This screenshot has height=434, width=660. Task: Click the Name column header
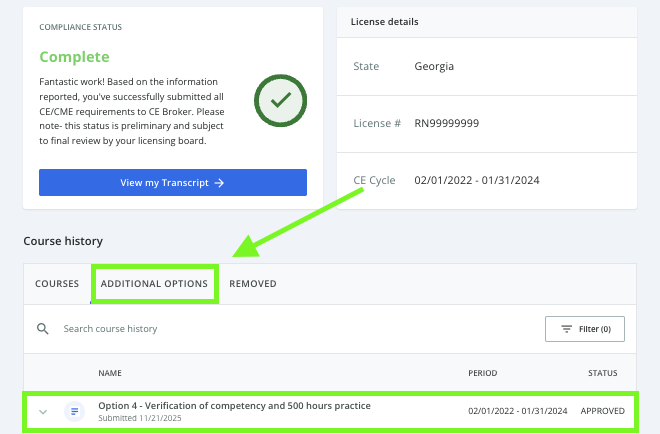click(x=111, y=373)
